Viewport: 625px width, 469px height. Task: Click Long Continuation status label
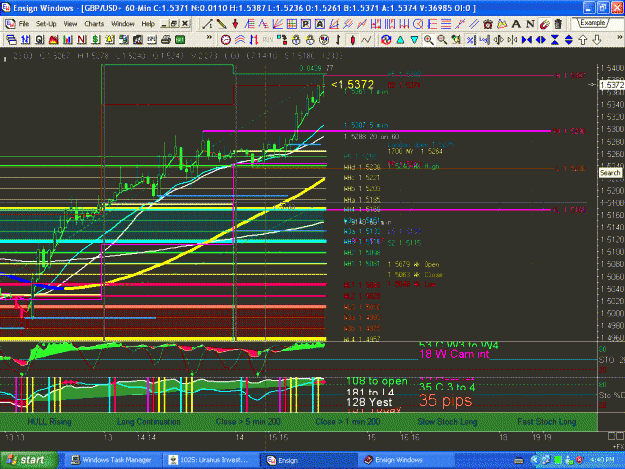[149, 422]
